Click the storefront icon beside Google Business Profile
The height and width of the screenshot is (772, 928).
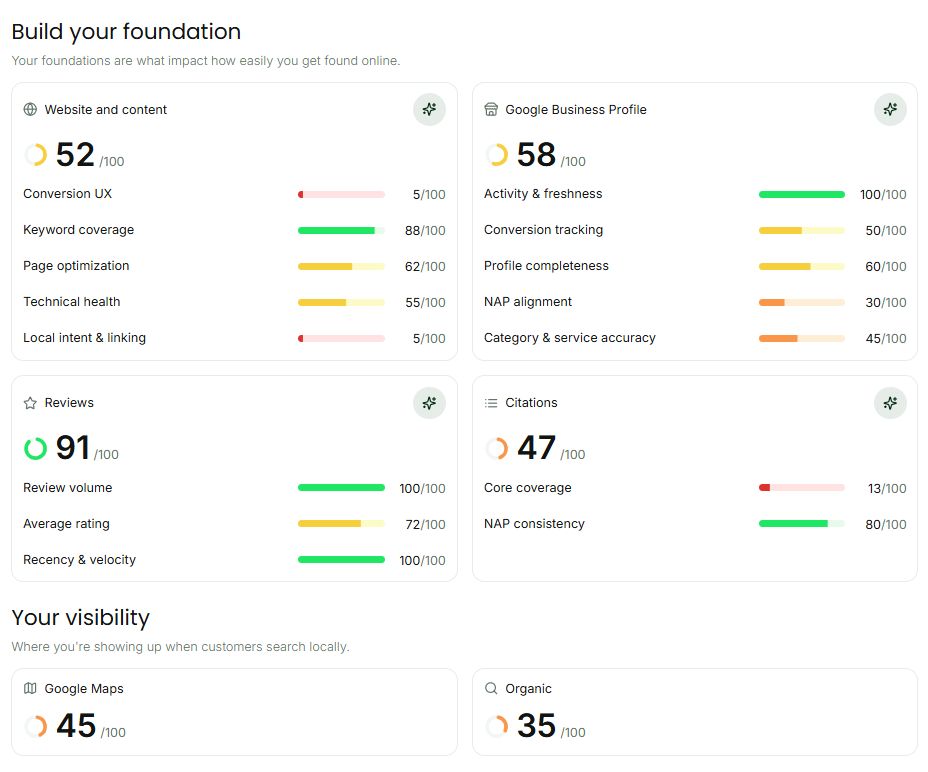[491, 110]
